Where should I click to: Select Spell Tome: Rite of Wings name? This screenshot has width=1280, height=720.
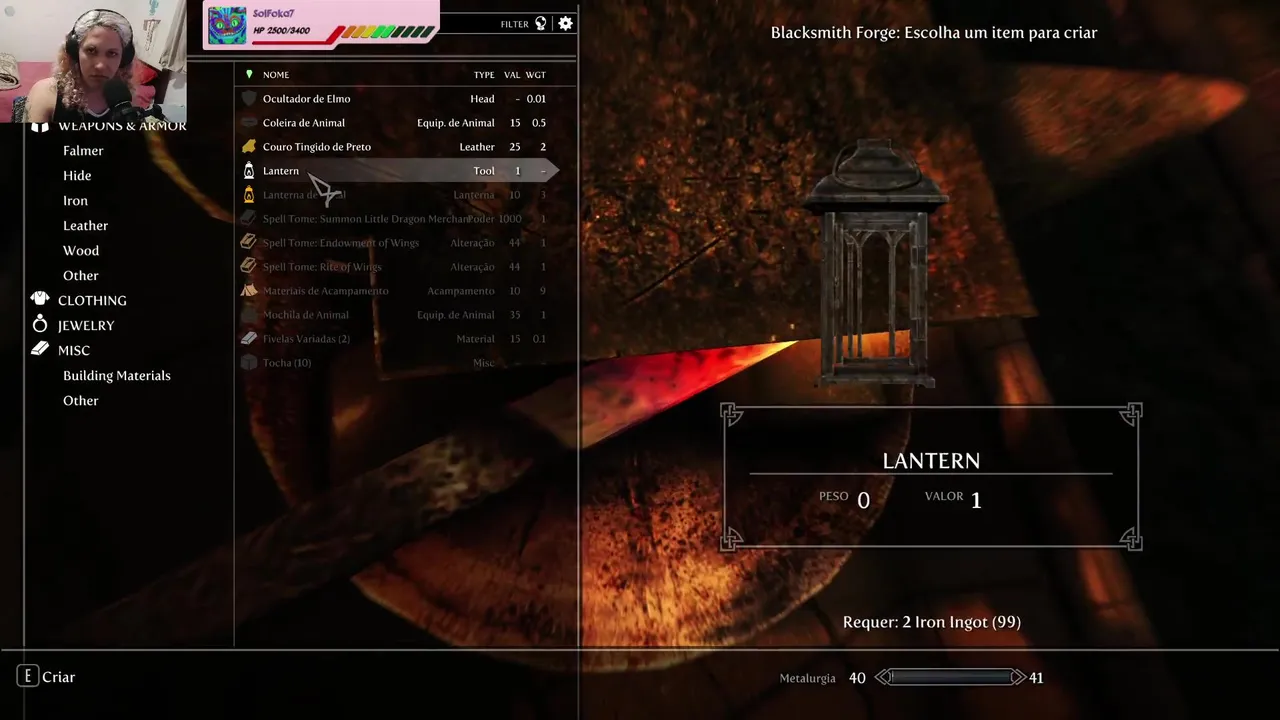(x=322, y=267)
